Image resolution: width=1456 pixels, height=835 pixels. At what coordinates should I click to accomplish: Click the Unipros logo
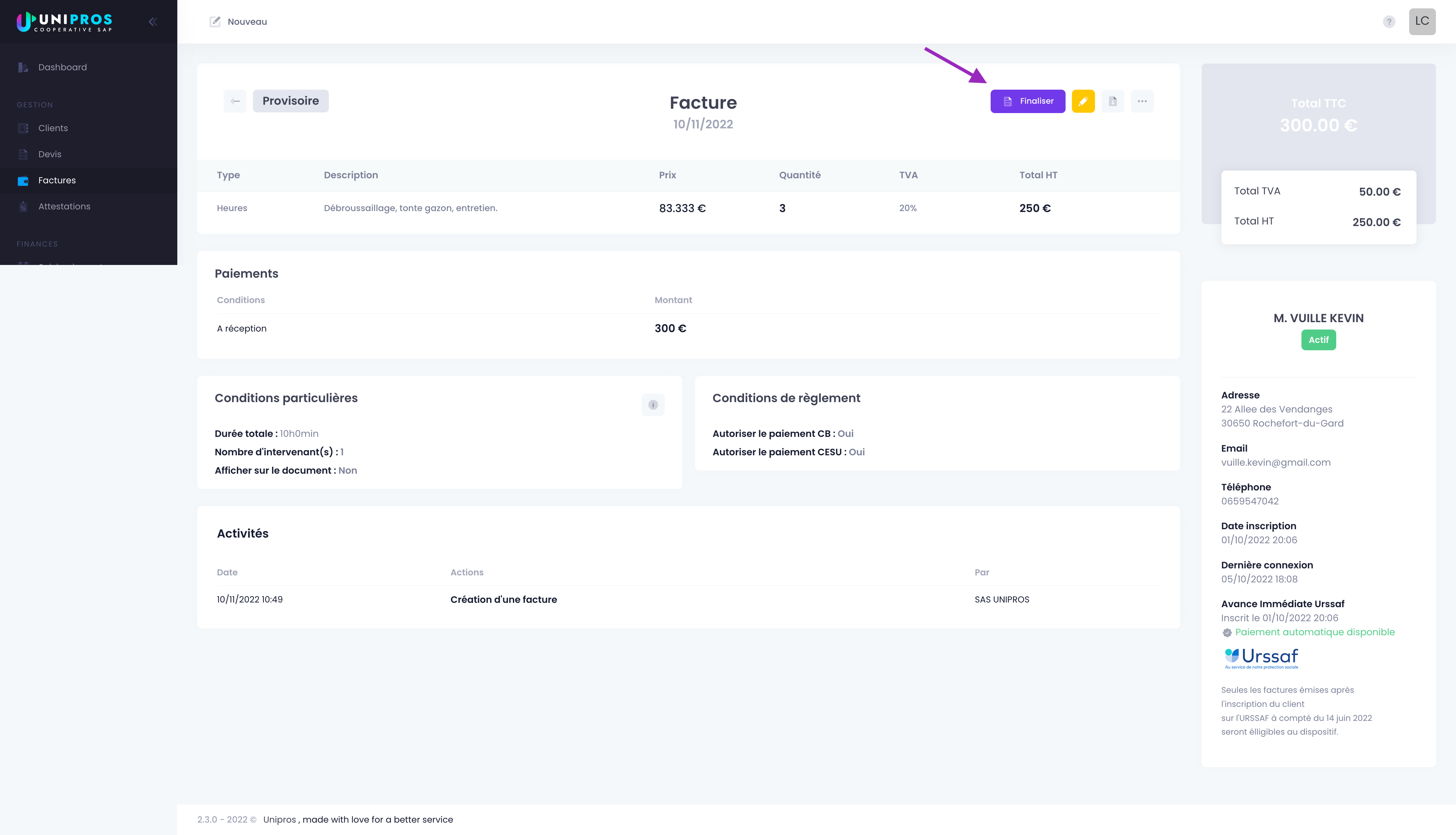pyautogui.click(x=64, y=22)
